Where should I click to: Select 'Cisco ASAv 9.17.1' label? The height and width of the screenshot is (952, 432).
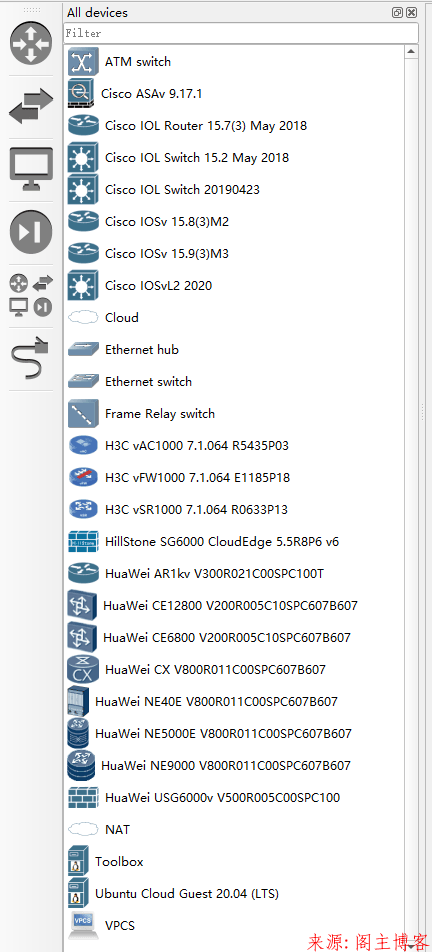pos(152,94)
